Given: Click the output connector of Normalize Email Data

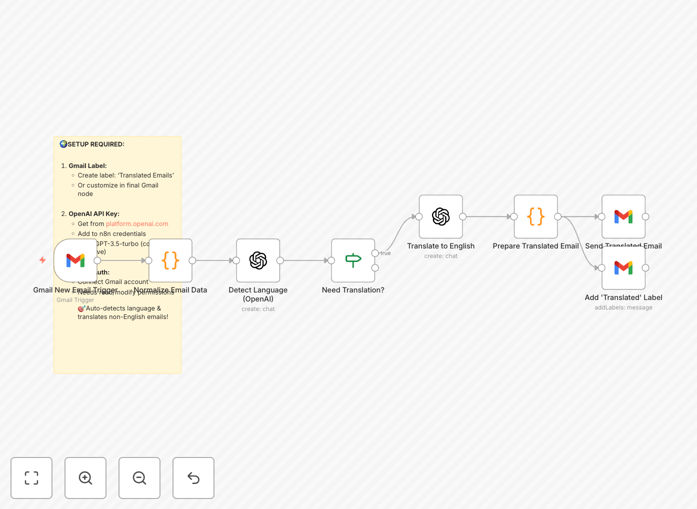Looking at the screenshot, I should 192,261.
